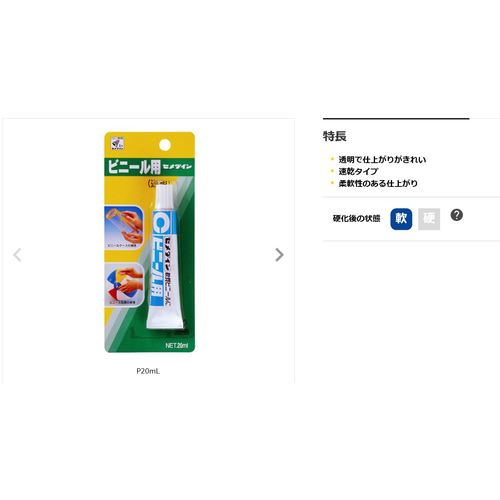Click the white hang hole on package
This screenshot has width=500, height=500.
(x=165, y=145)
